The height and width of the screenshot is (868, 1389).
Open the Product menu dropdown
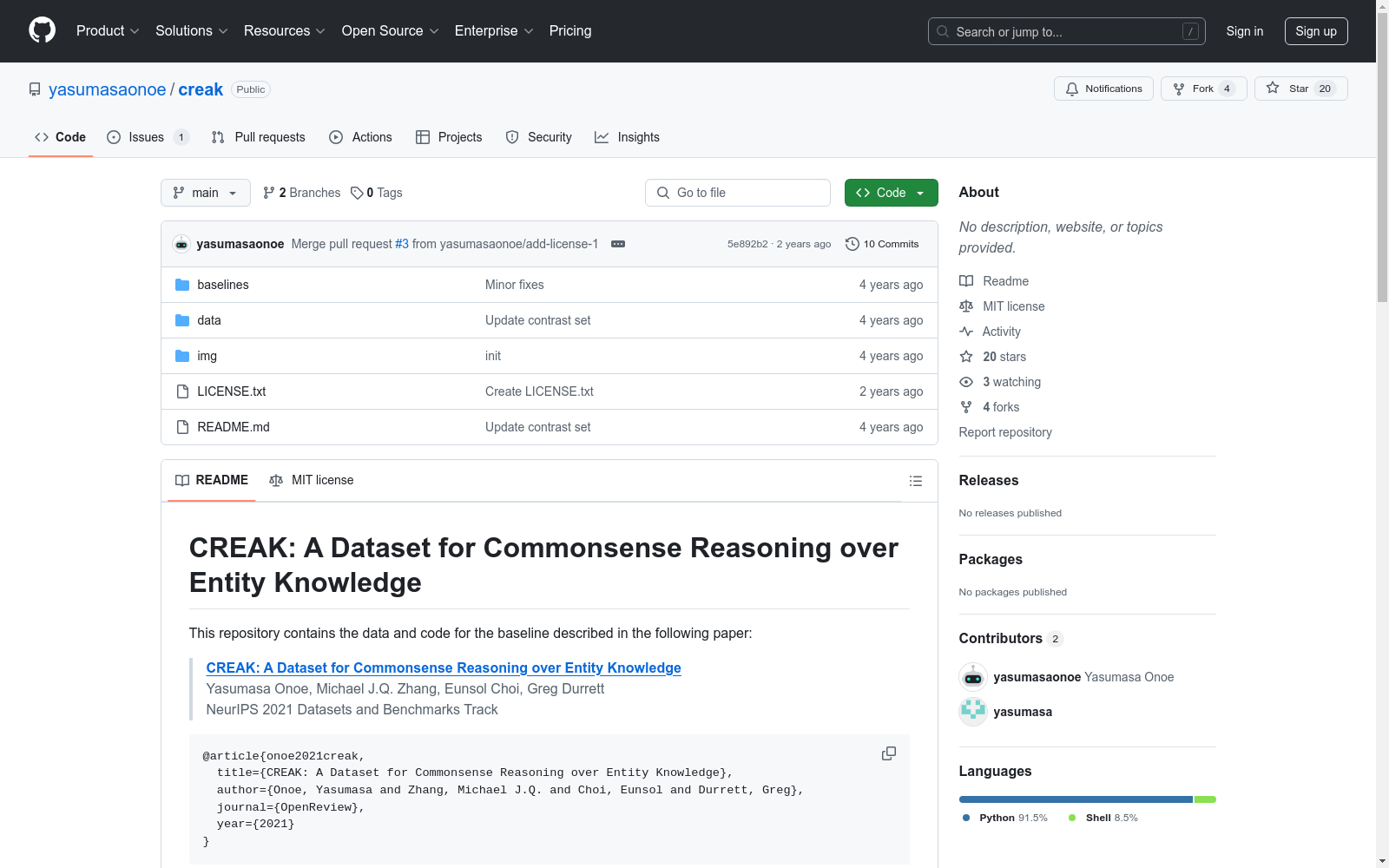(x=108, y=31)
